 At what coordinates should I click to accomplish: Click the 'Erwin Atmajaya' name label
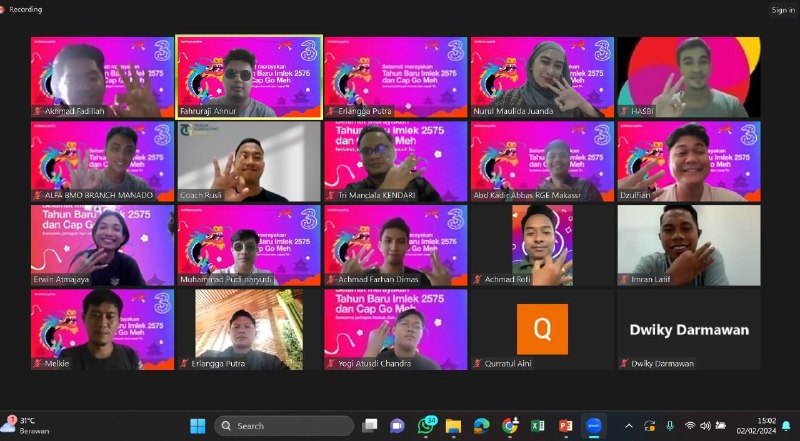pyautogui.click(x=60, y=280)
